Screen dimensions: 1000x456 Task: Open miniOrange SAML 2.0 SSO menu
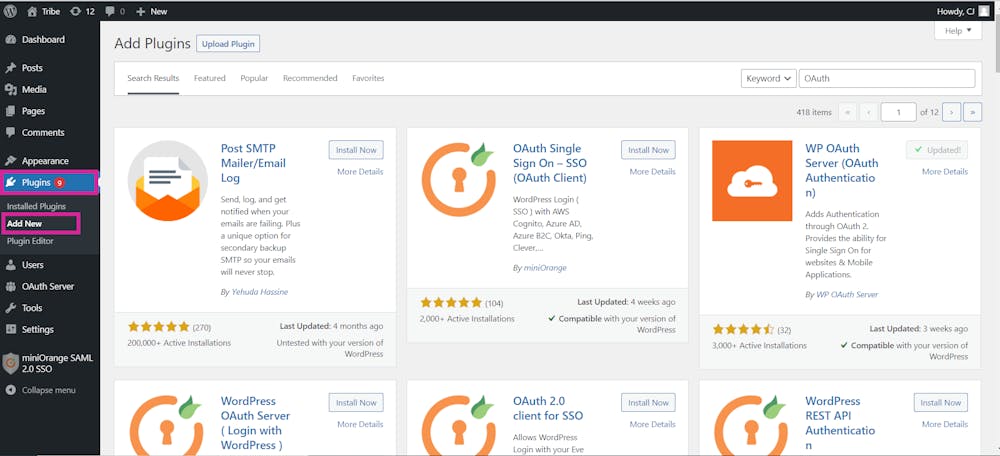point(50,364)
